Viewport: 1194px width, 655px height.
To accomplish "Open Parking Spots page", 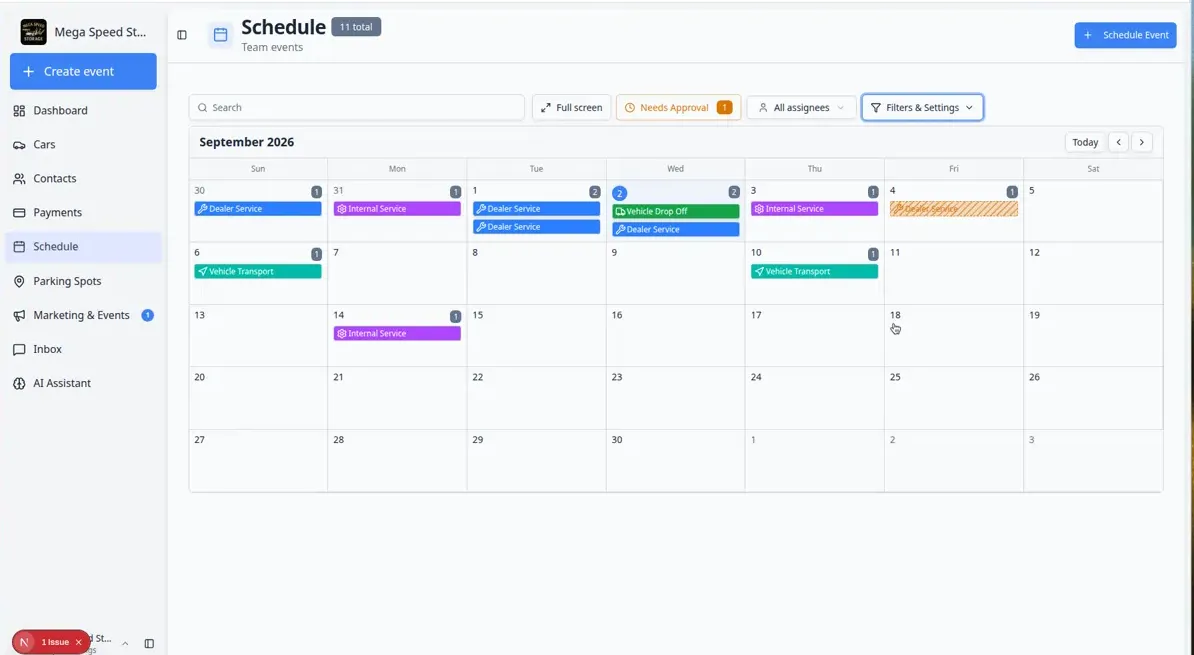I will (x=83, y=281).
